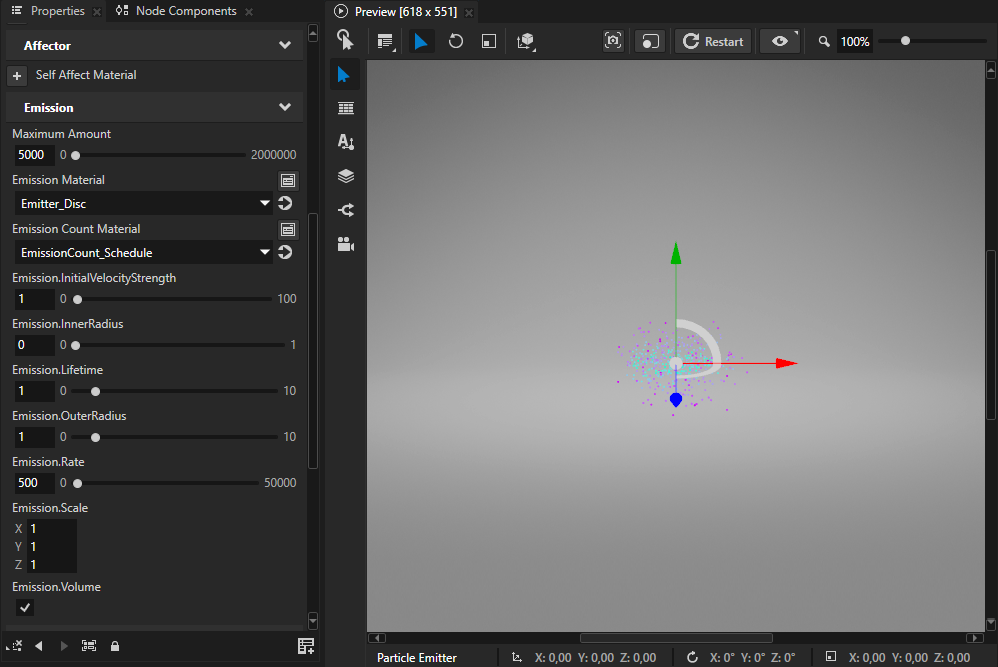Close the Preview tab
The height and width of the screenshot is (667, 998).
[469, 12]
